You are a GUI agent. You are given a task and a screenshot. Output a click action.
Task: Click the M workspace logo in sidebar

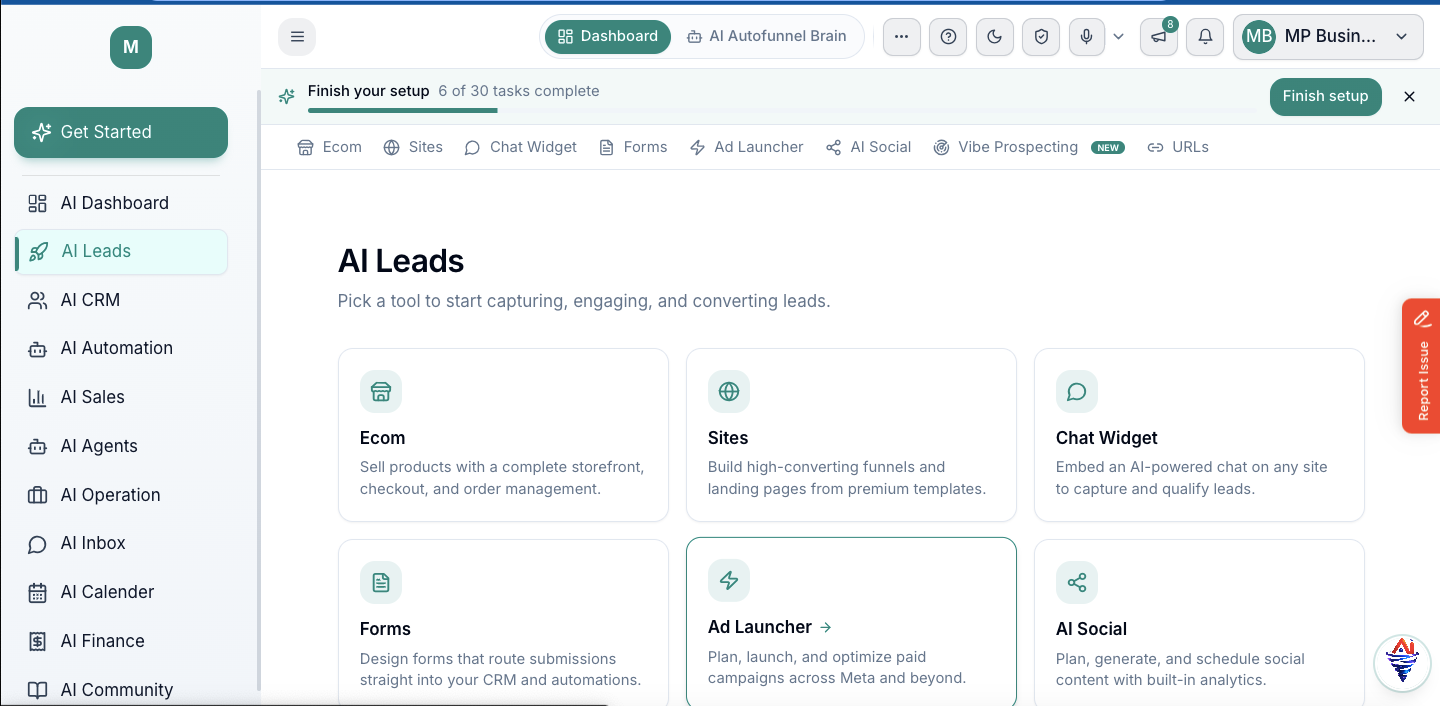pyautogui.click(x=131, y=47)
